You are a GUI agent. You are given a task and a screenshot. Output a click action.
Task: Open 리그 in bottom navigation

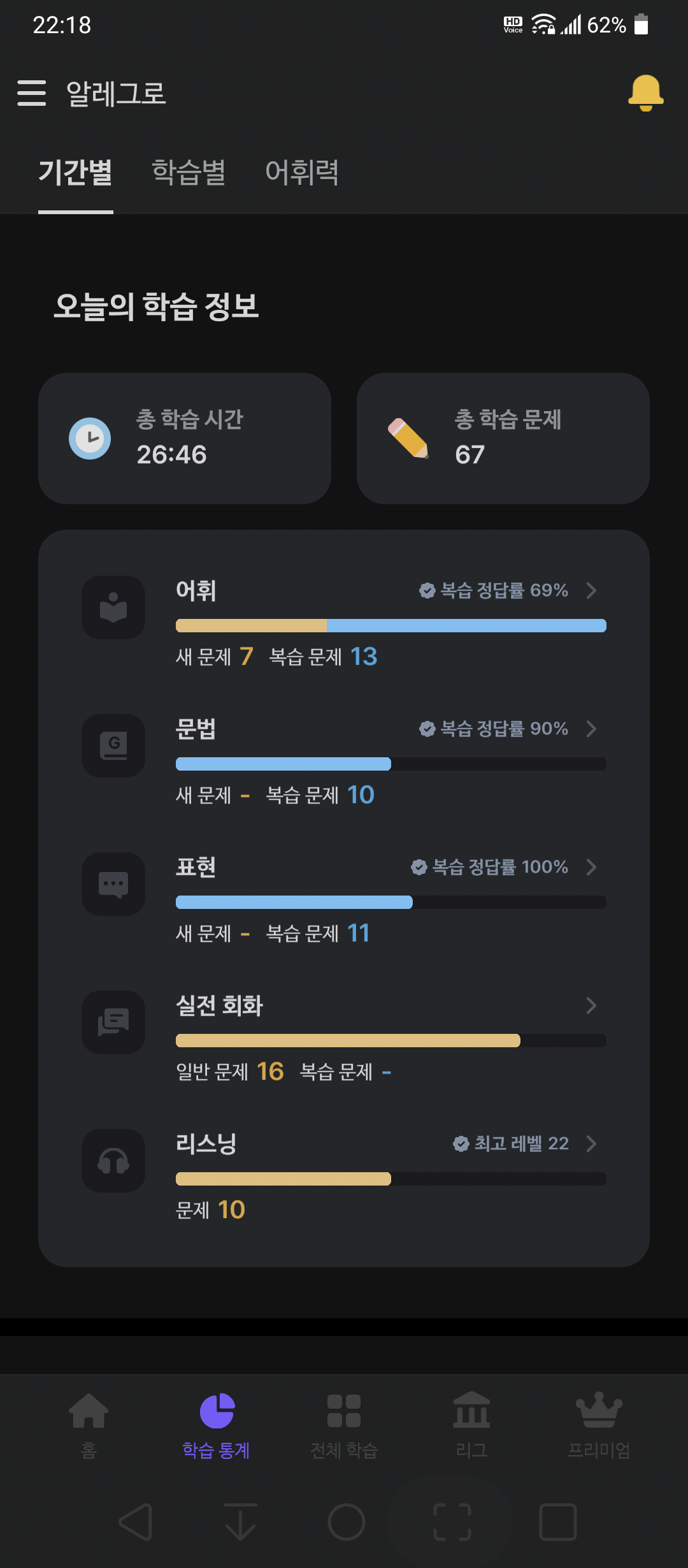[x=471, y=1425]
